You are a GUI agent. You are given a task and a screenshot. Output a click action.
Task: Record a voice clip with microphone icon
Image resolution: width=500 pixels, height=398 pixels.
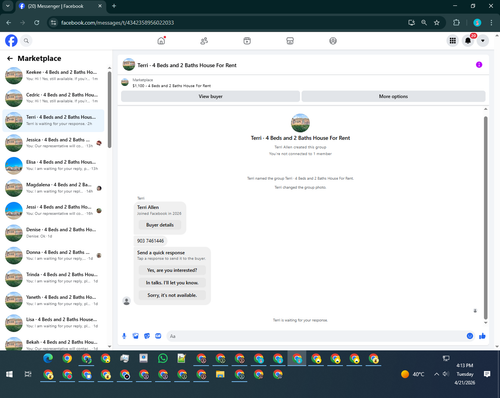click(x=124, y=336)
